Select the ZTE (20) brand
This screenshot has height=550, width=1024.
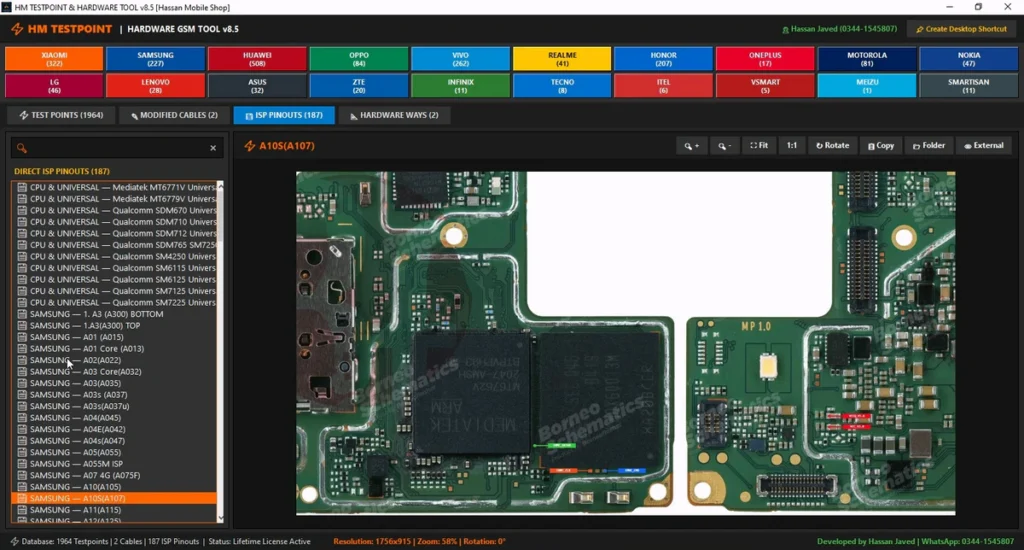coord(359,86)
